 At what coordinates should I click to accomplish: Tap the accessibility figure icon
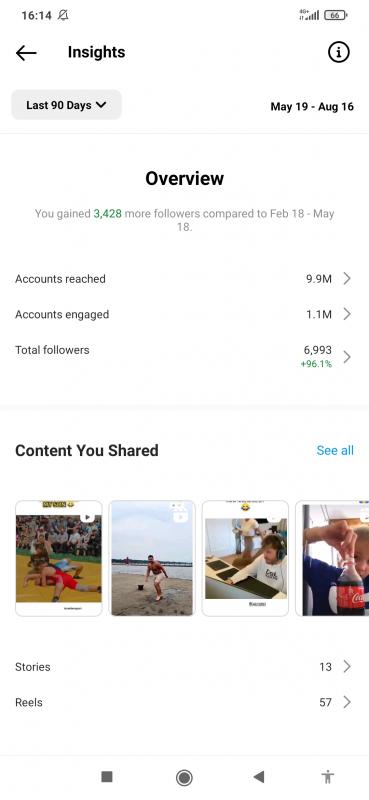pyautogui.click(x=328, y=777)
